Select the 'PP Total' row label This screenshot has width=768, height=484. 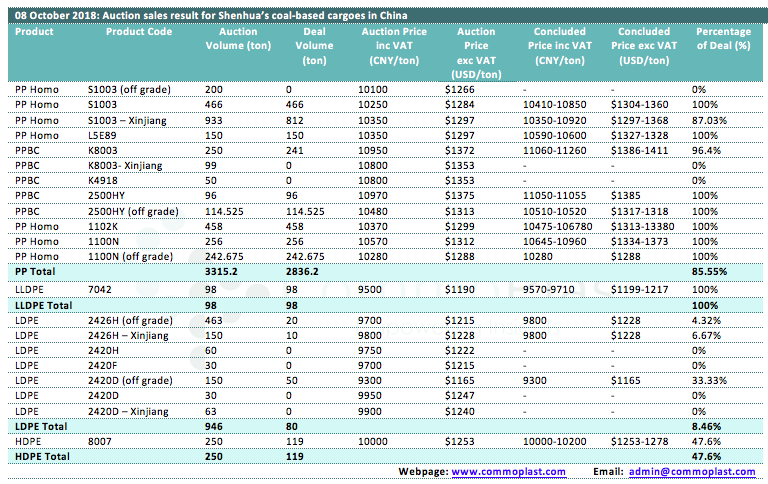[34, 270]
